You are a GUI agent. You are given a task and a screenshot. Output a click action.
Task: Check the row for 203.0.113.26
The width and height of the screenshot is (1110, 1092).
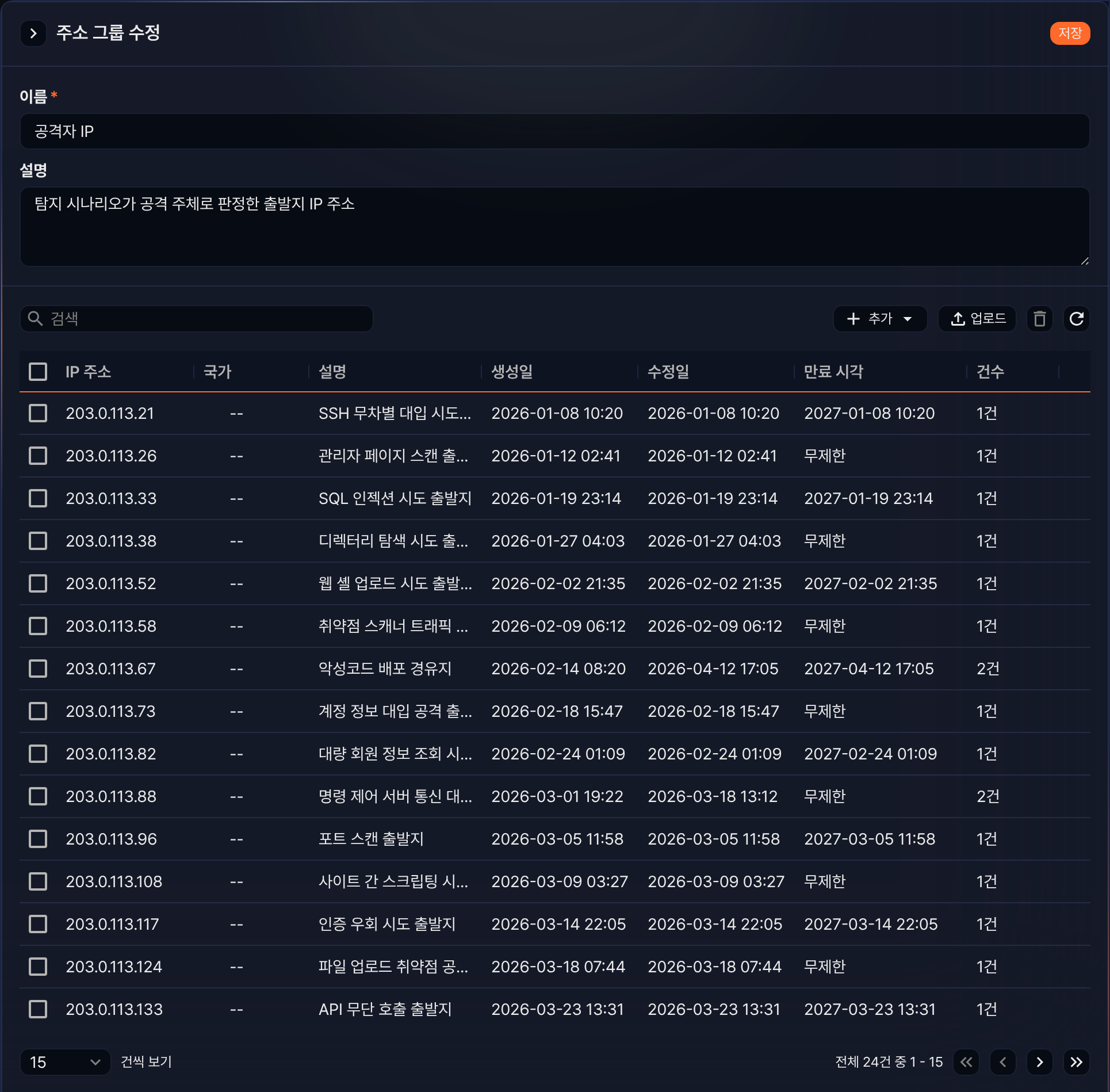pyautogui.click(x=38, y=456)
